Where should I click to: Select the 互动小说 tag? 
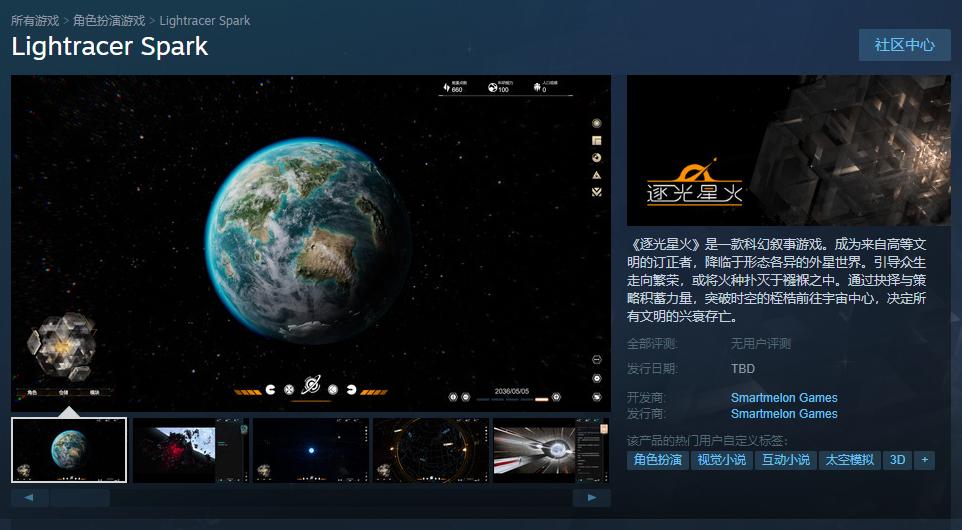(785, 460)
